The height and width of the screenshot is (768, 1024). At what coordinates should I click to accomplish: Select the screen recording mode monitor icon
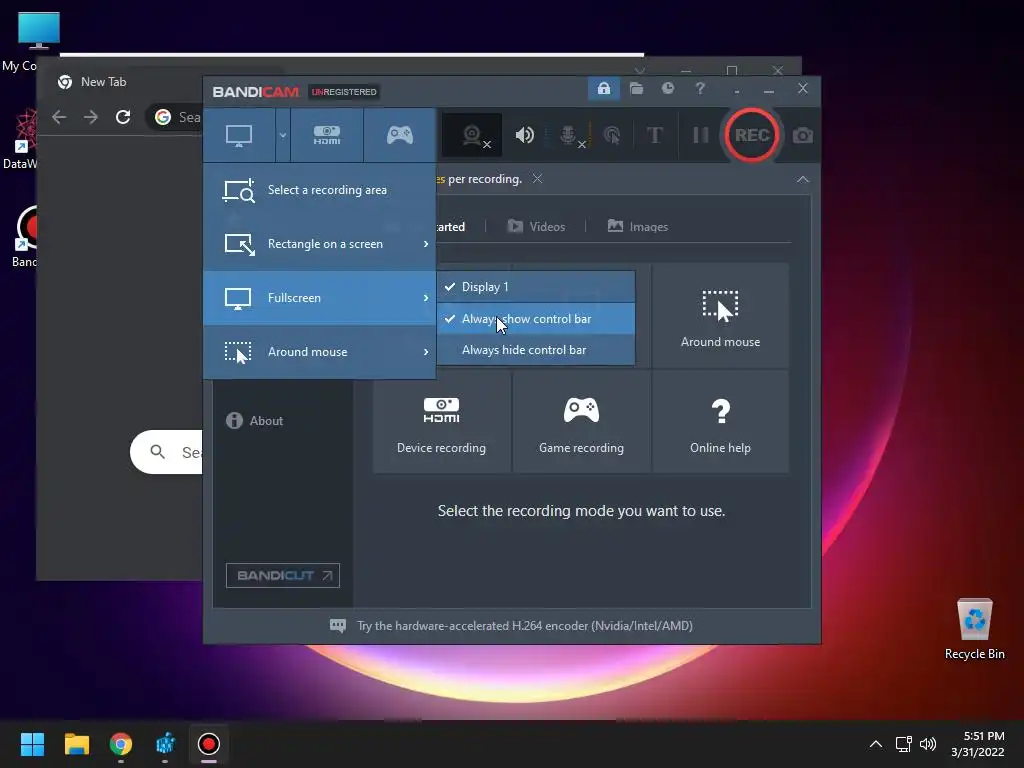(x=239, y=135)
